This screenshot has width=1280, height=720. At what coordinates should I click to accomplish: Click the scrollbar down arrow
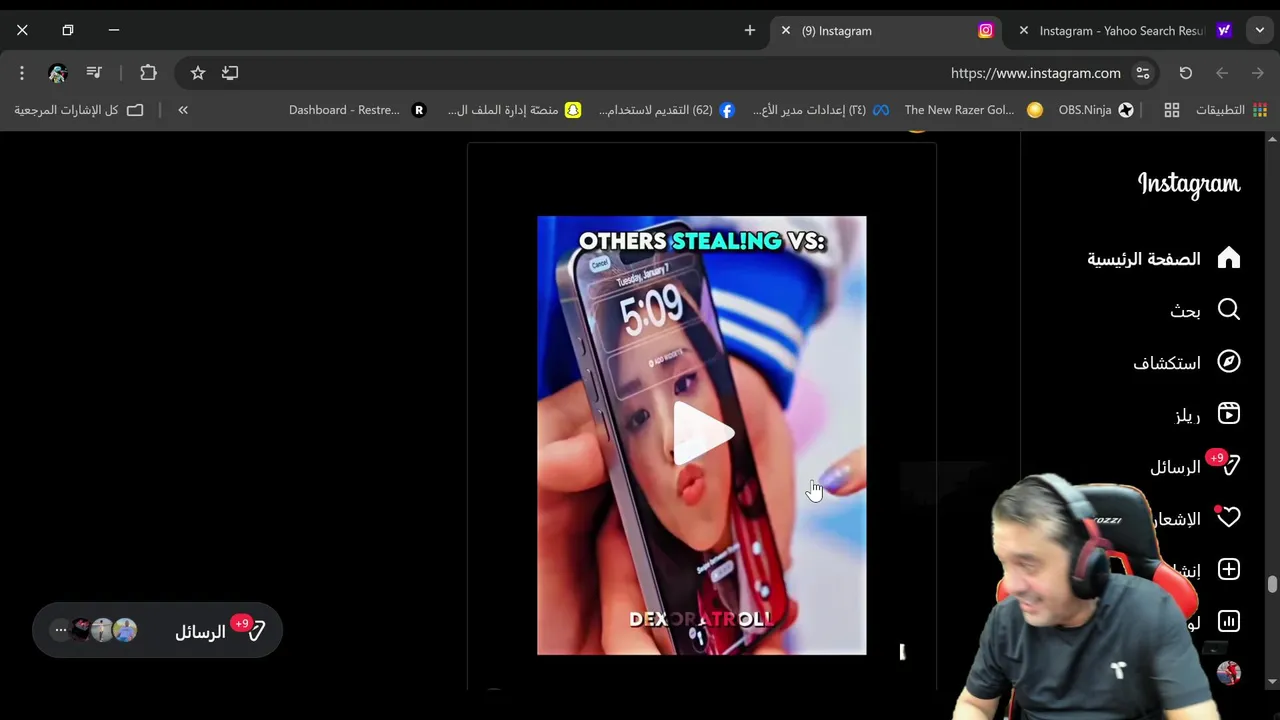(1272, 682)
